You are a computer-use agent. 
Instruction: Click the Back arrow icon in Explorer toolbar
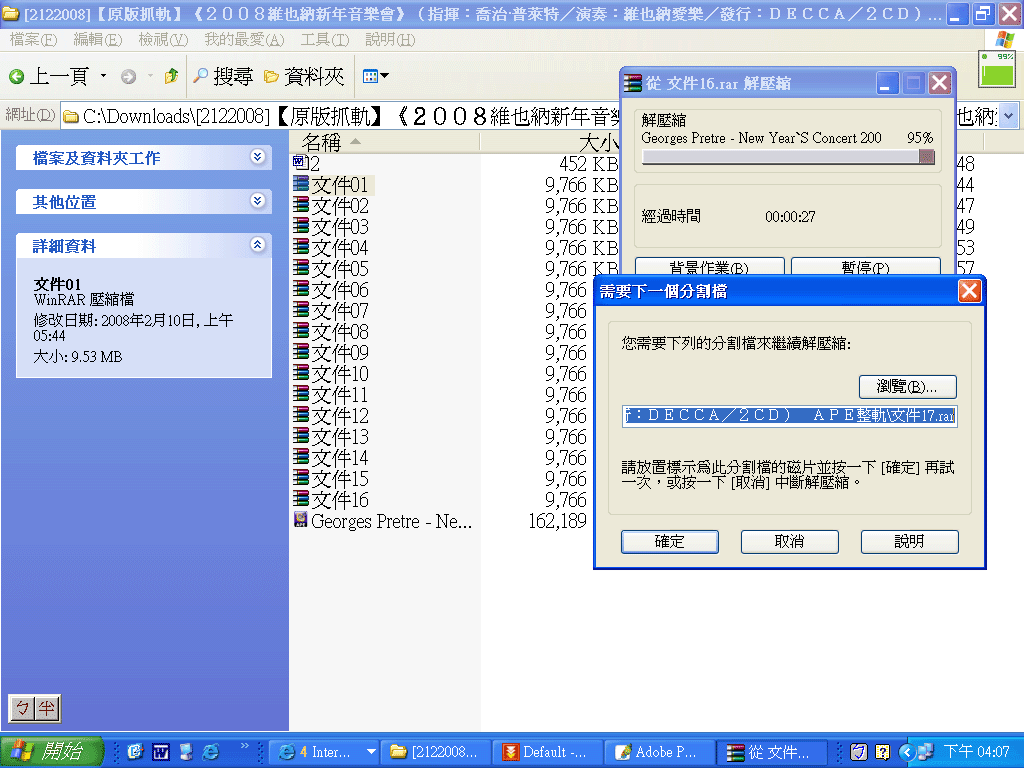[17, 77]
